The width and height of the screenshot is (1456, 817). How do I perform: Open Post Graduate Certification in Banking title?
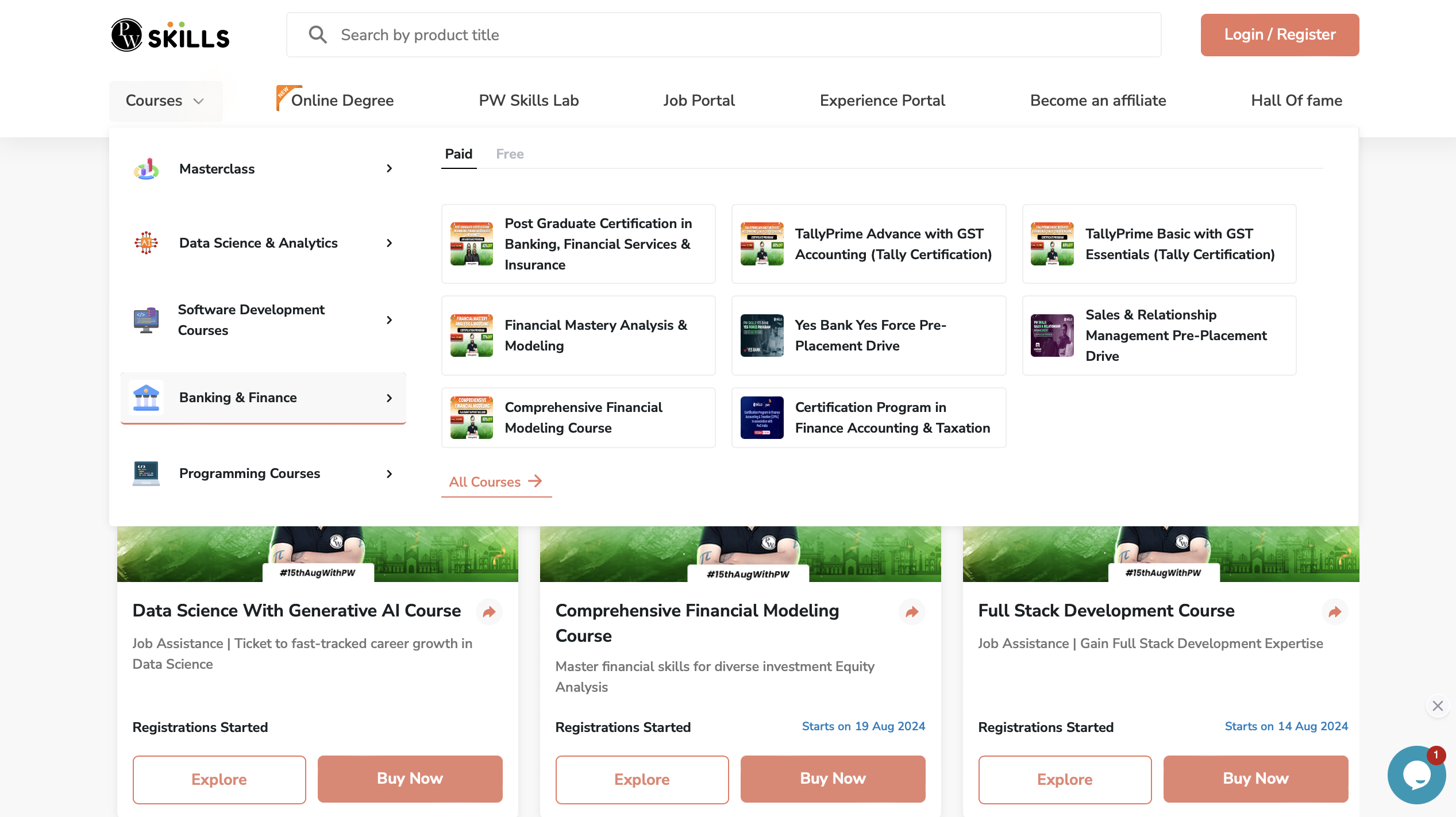click(598, 244)
